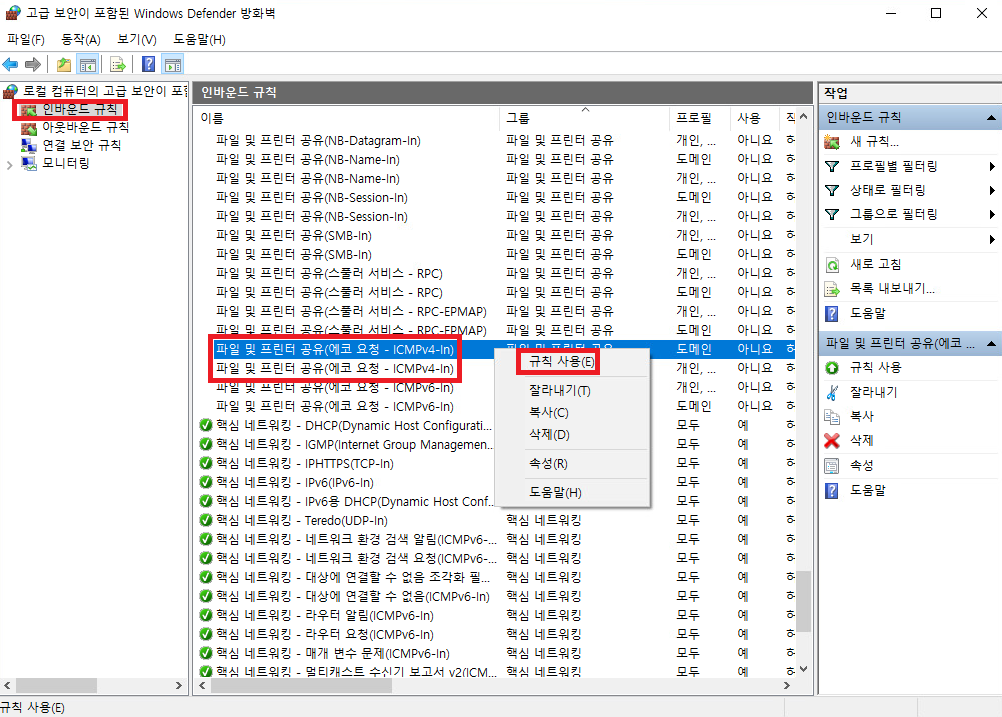
Task: Select rule 핵심 네트워킹 - IPv6(IPv6-In)
Action: pyautogui.click(x=295, y=483)
